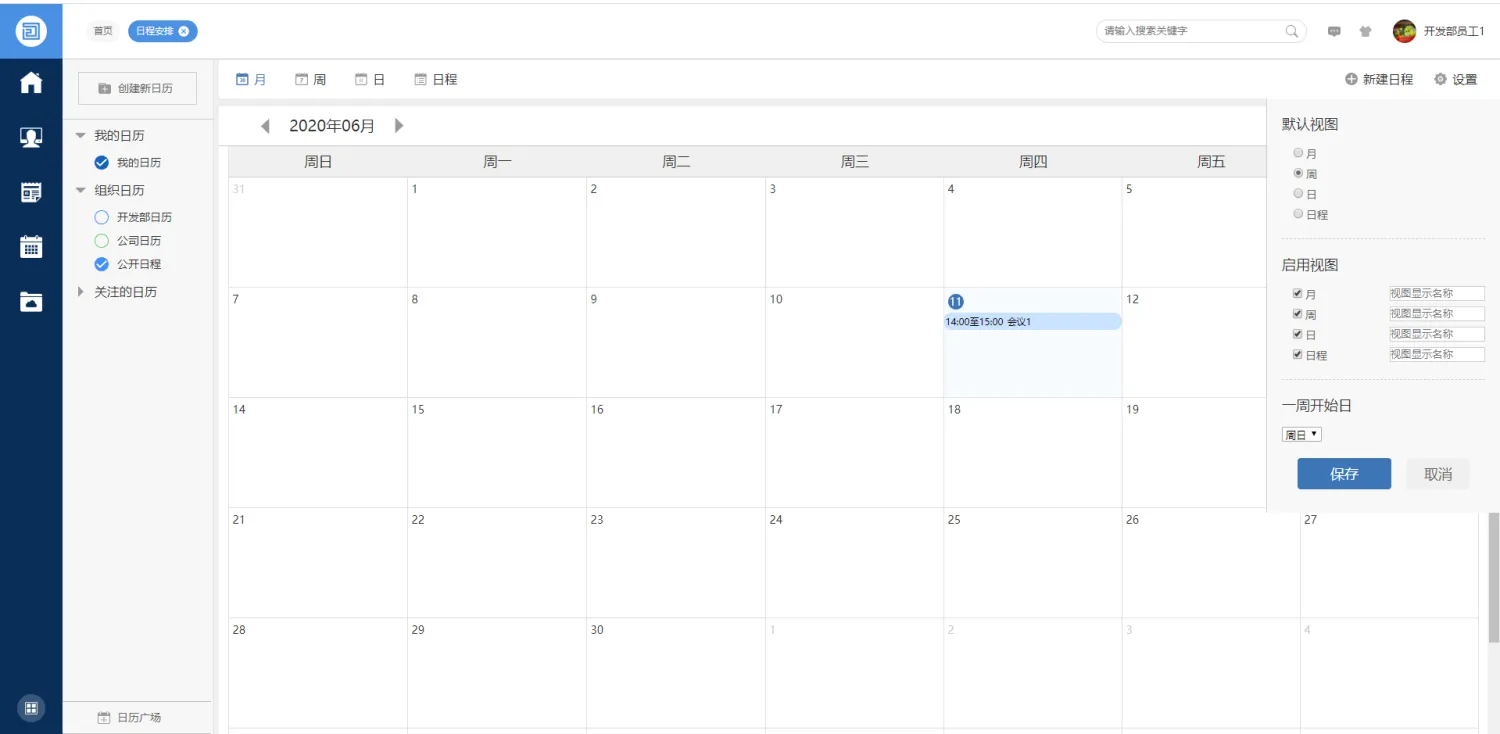Open the folder icon in left sidebar

[31, 301]
